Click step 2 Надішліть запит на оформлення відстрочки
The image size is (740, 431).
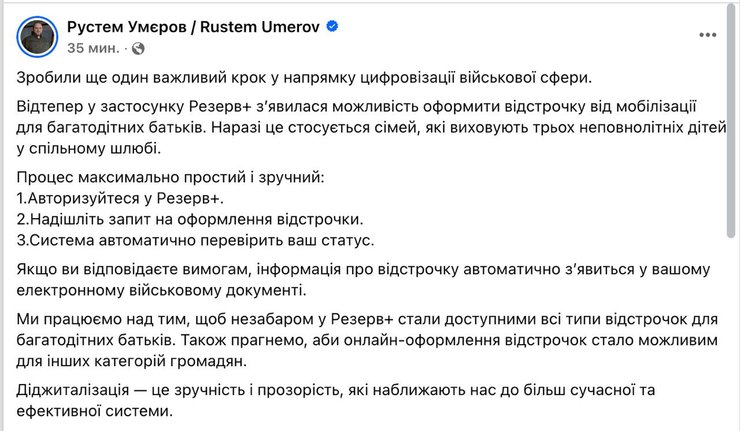click(x=189, y=218)
